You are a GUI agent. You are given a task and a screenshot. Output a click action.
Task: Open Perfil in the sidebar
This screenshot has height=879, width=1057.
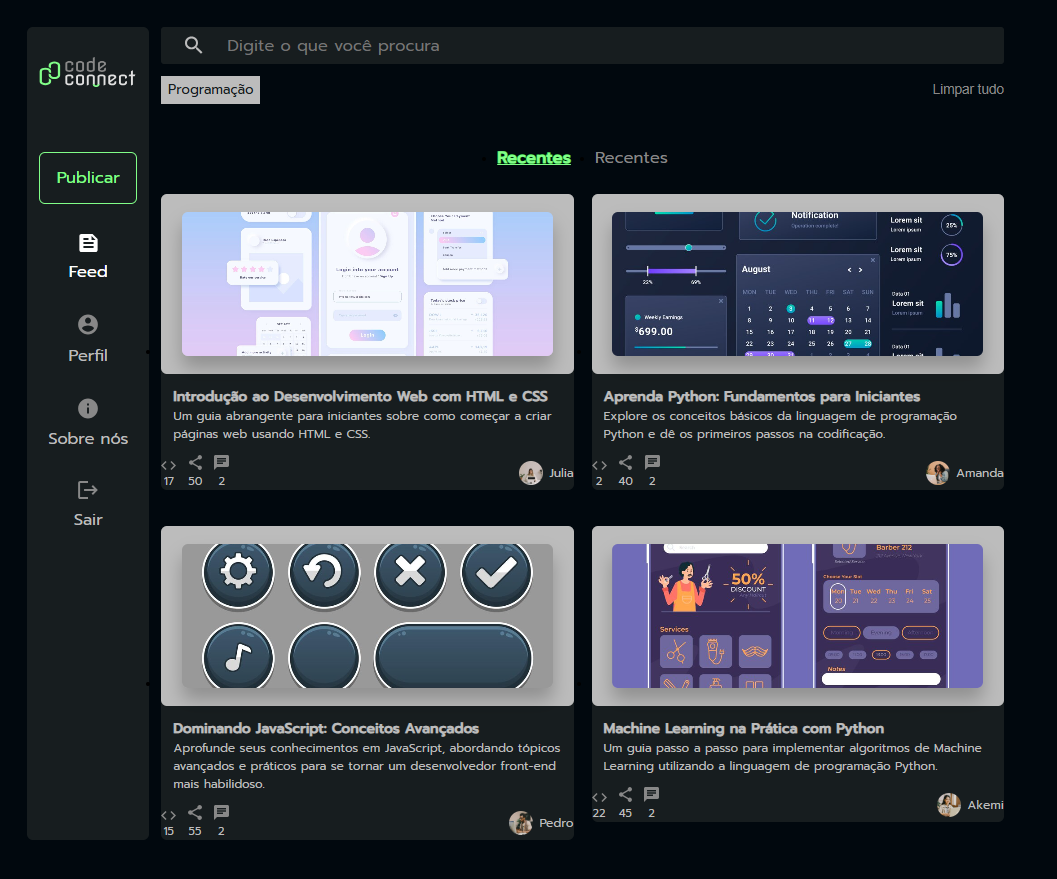[x=88, y=339]
